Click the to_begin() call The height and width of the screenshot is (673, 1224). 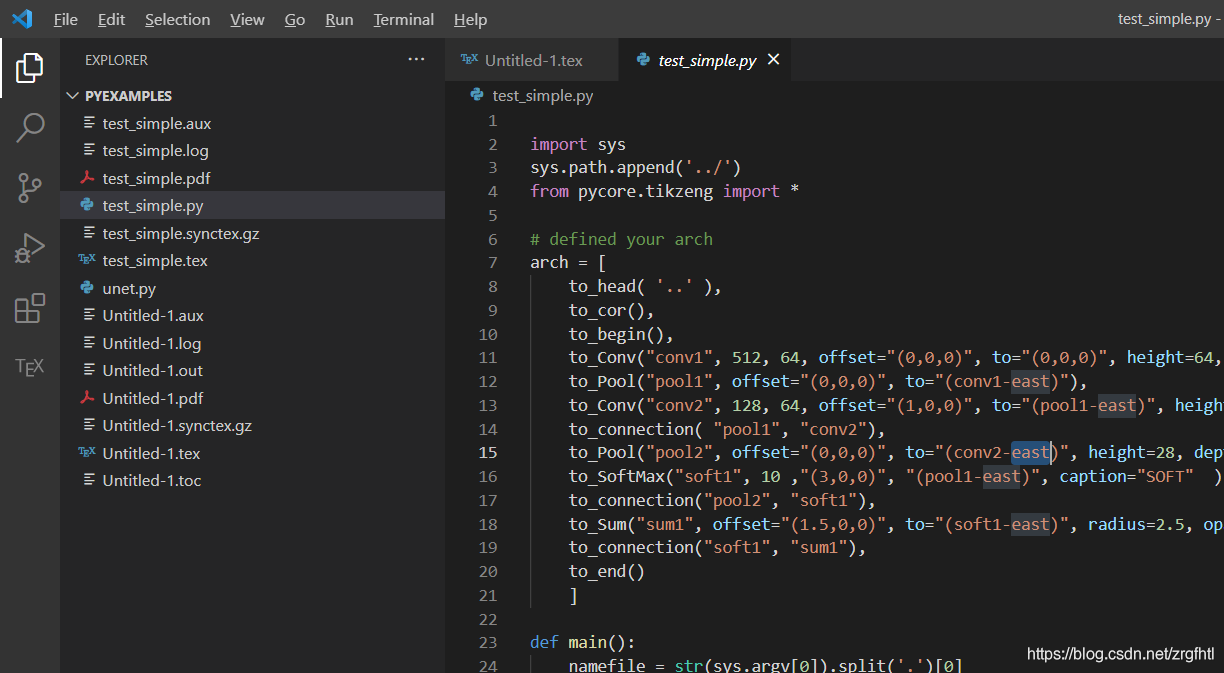pyautogui.click(x=621, y=334)
